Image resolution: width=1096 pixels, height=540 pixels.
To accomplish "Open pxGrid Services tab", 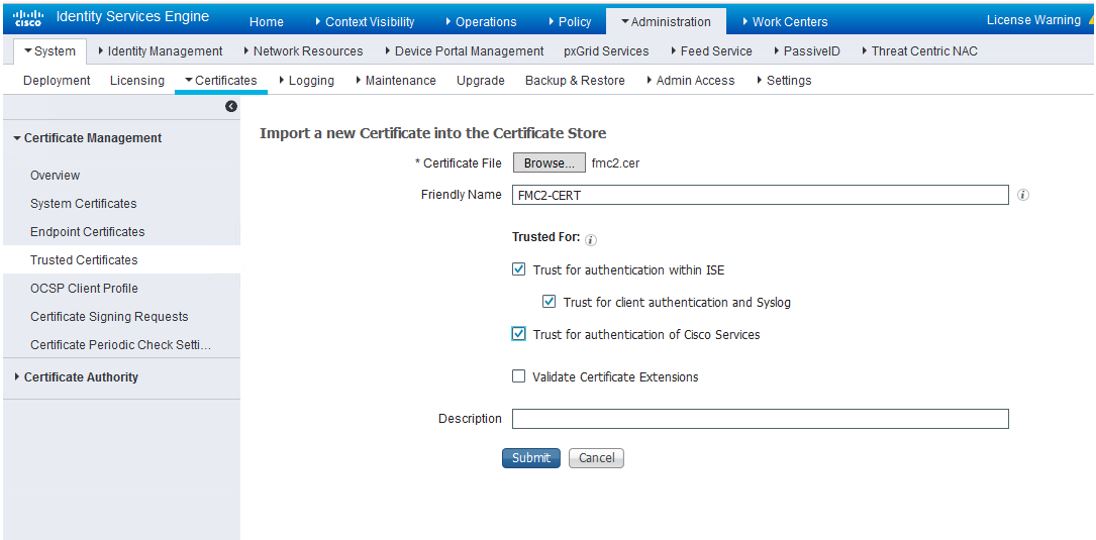I will click(x=606, y=51).
